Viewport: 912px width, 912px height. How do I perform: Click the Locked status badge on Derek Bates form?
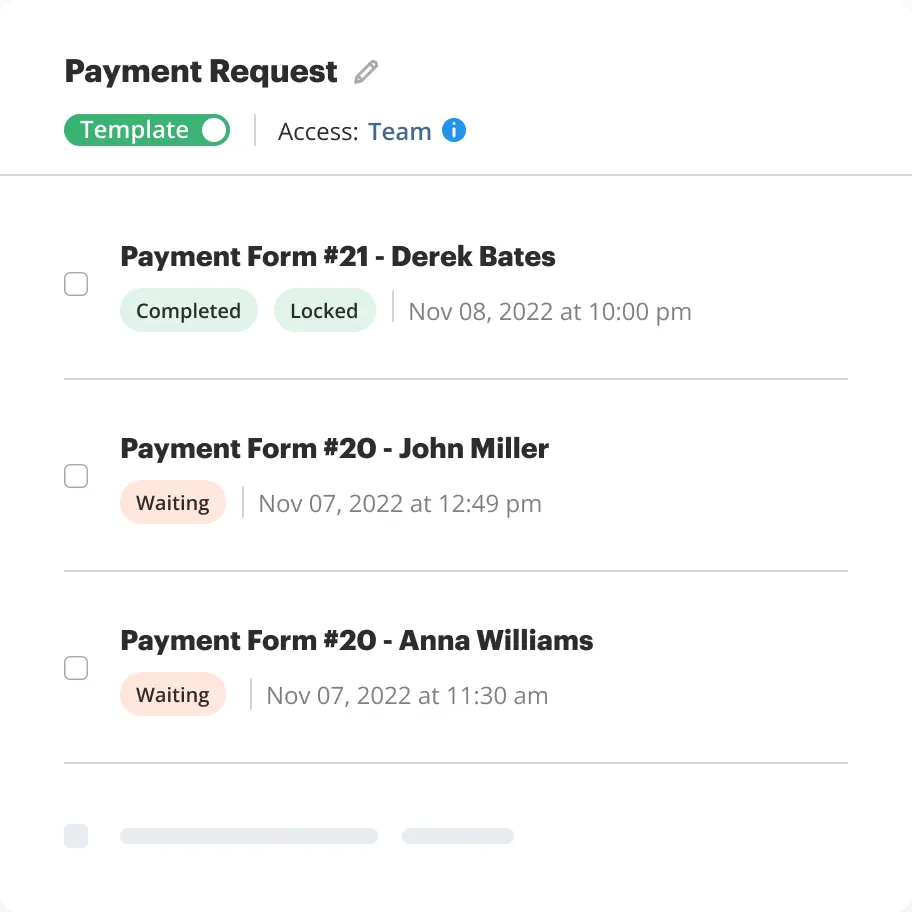pyautogui.click(x=324, y=310)
